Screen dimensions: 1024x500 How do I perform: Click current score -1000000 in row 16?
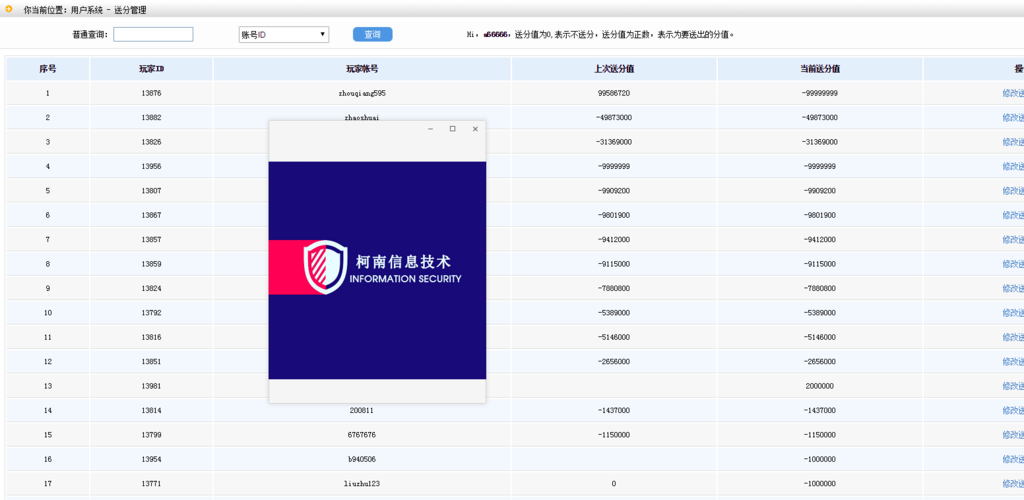click(x=820, y=459)
